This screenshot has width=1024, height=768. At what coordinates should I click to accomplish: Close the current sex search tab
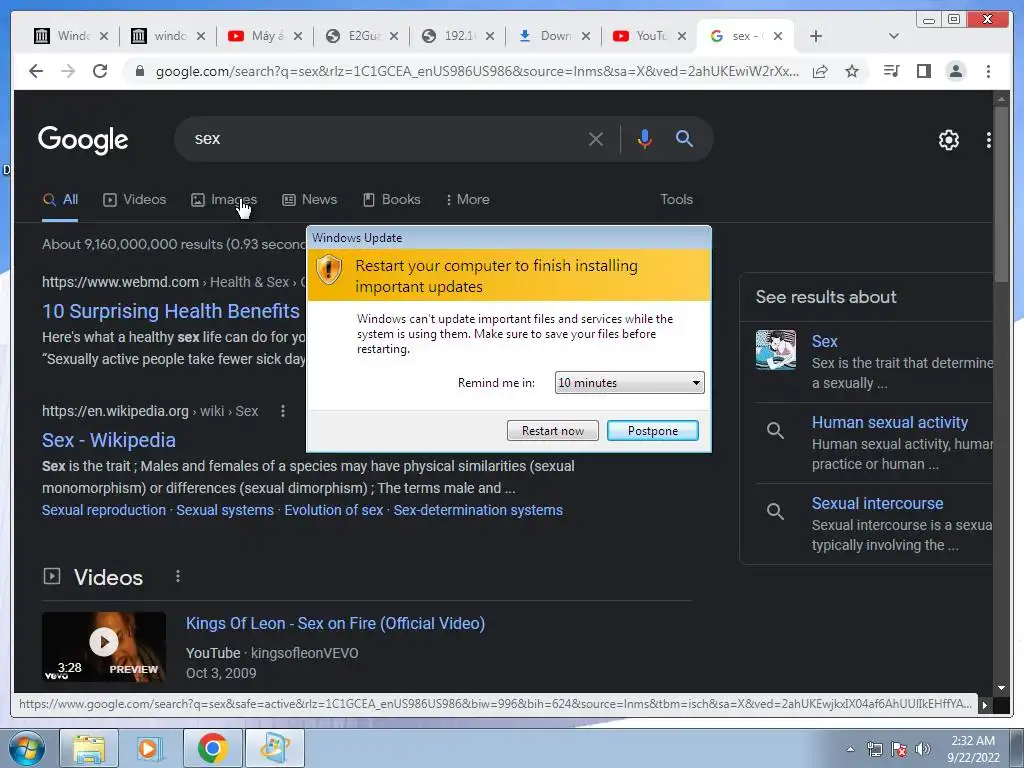point(778,36)
